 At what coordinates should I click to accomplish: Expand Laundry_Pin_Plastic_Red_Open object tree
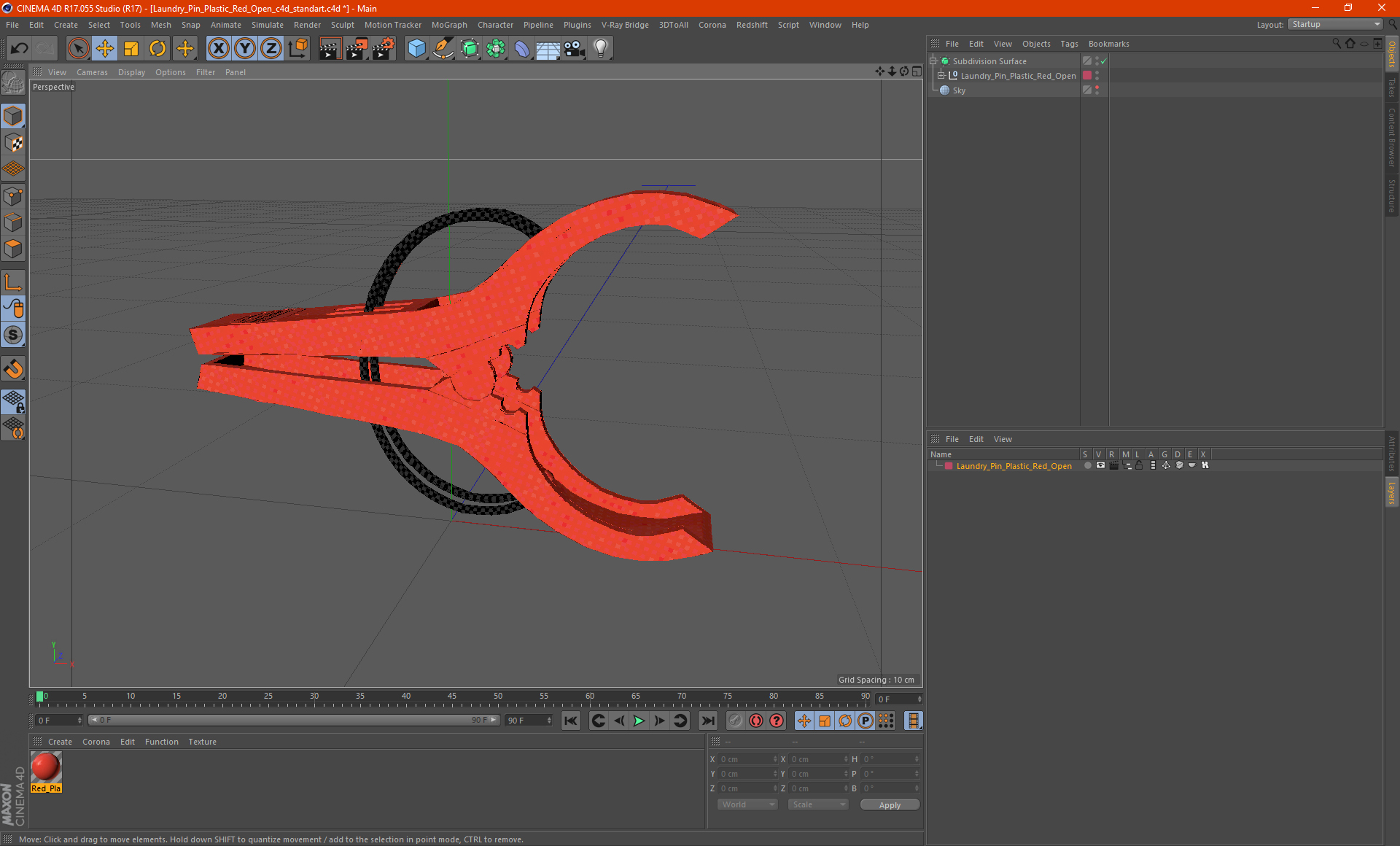point(941,75)
